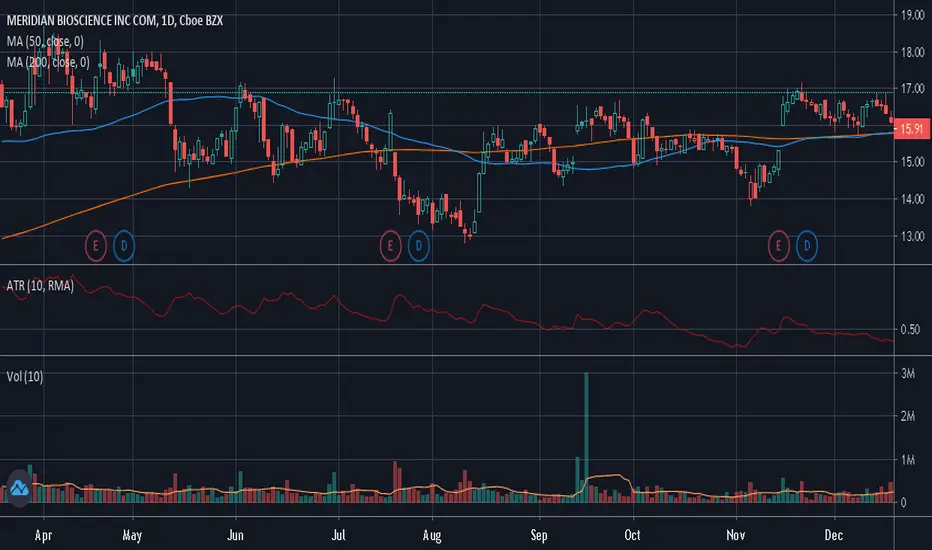The height and width of the screenshot is (550, 932).
Task: Select the Vol (10) indicator label
Action: pos(24,376)
